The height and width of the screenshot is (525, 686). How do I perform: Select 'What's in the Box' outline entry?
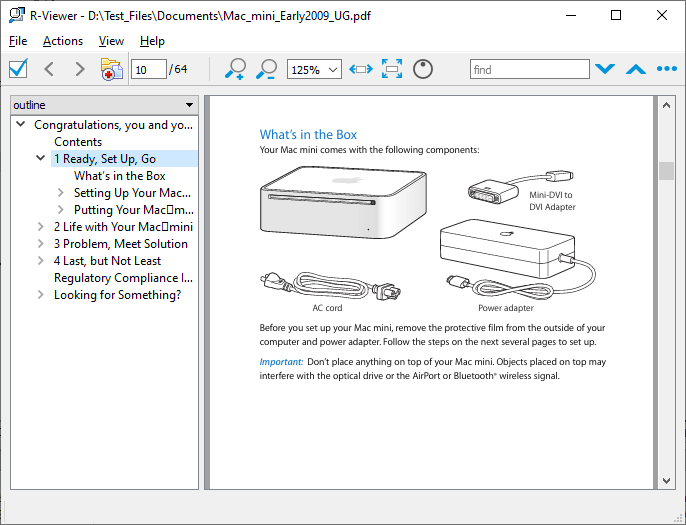119,176
